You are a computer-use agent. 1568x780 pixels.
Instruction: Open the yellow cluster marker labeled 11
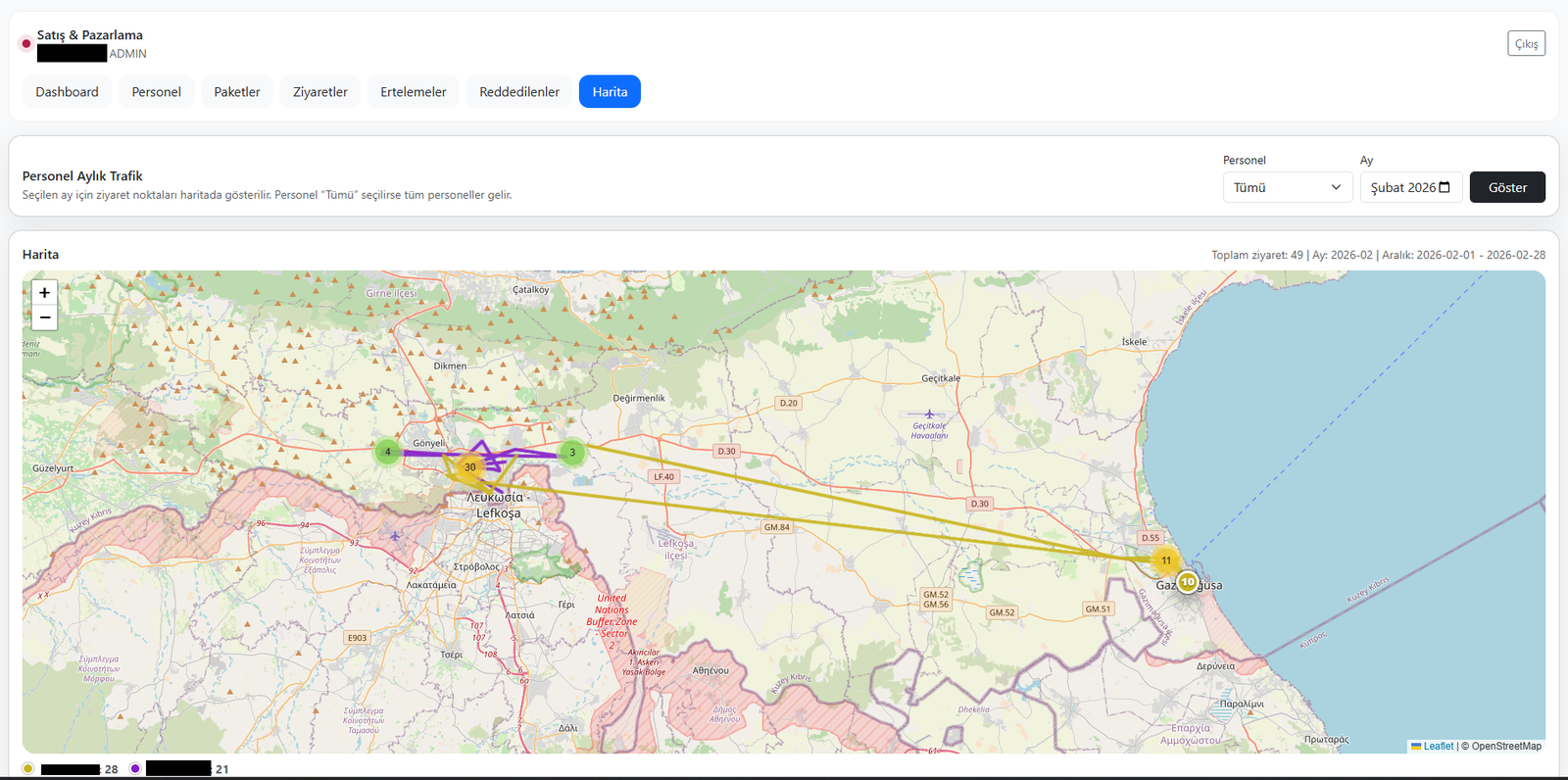click(1166, 561)
